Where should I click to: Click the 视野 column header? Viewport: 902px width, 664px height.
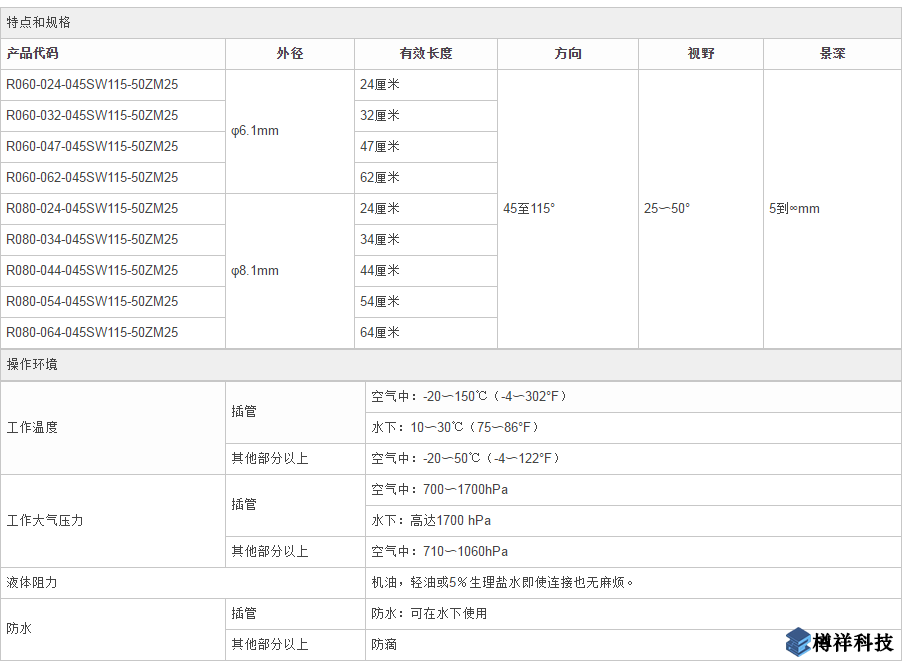(x=701, y=54)
